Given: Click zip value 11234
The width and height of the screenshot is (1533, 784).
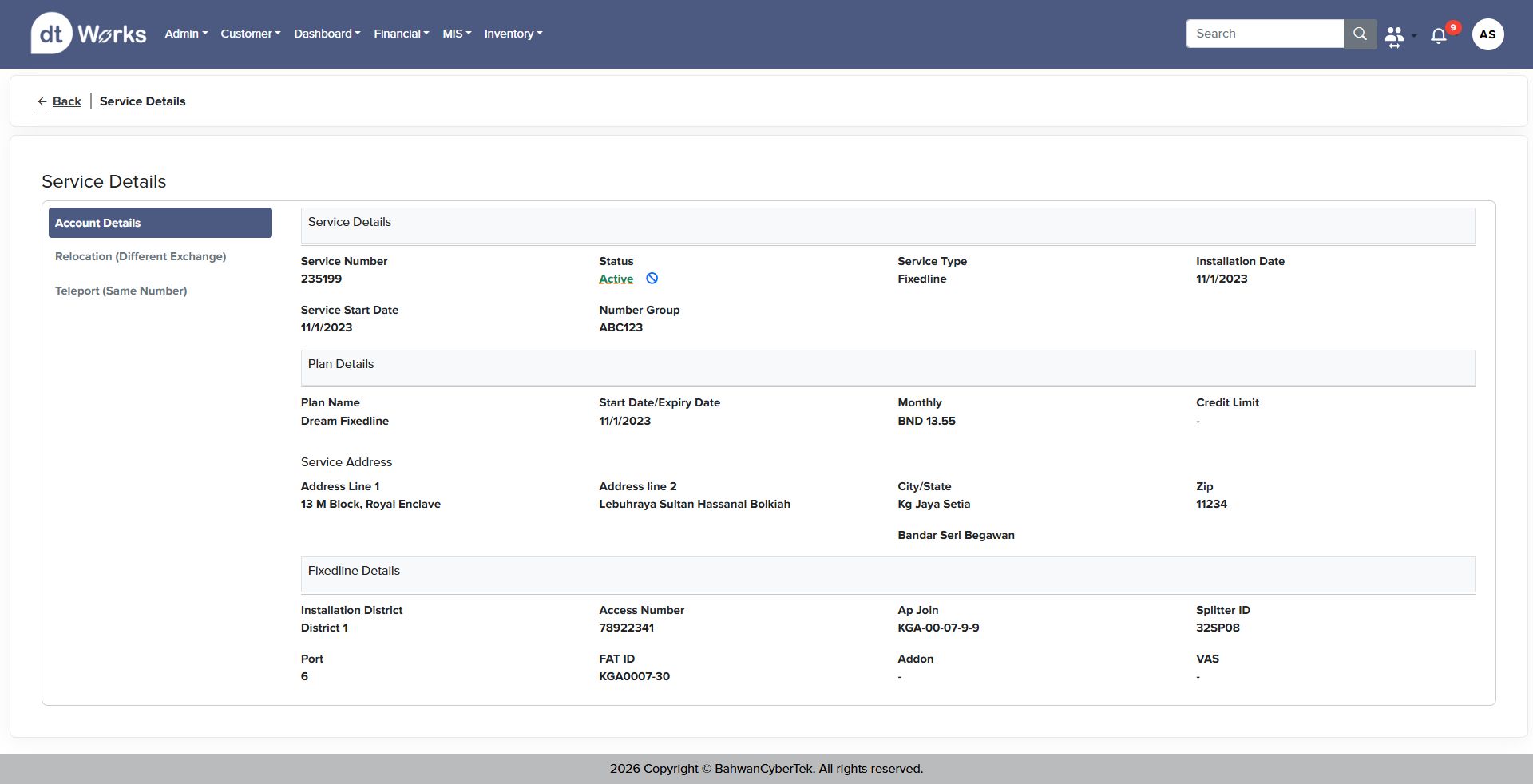Looking at the screenshot, I should coord(1211,504).
